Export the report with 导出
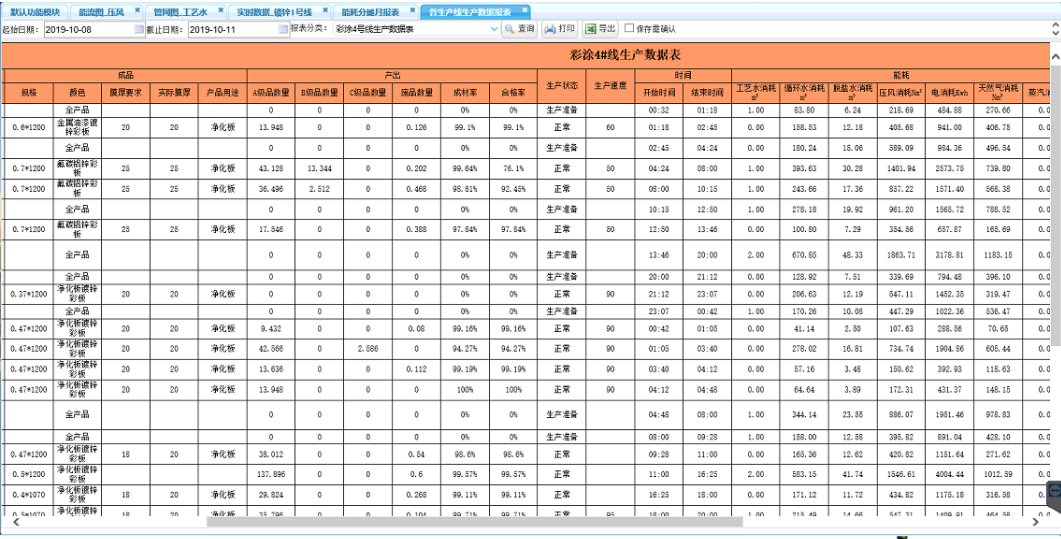Image resolution: width=1061 pixels, height=539 pixels. click(x=602, y=28)
